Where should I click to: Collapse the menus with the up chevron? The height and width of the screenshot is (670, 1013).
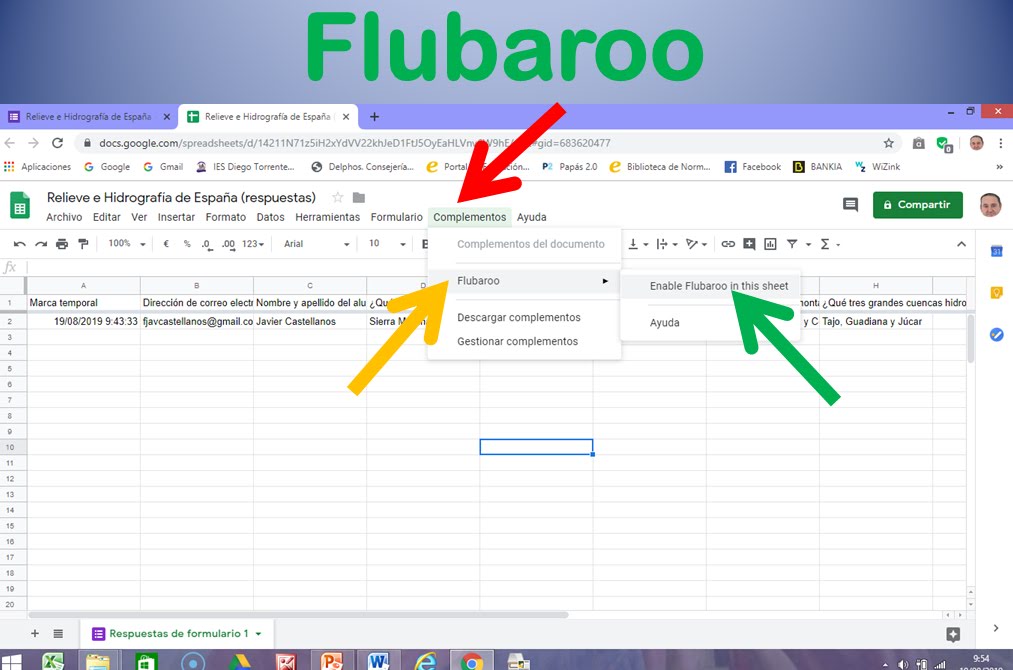961,244
